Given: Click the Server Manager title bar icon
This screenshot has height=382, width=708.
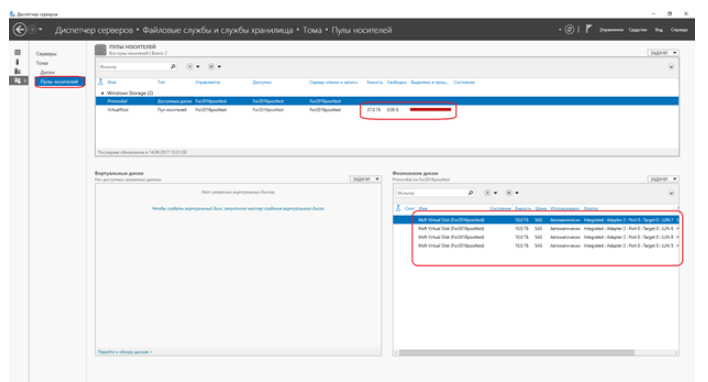Looking at the screenshot, I should click(x=12, y=14).
